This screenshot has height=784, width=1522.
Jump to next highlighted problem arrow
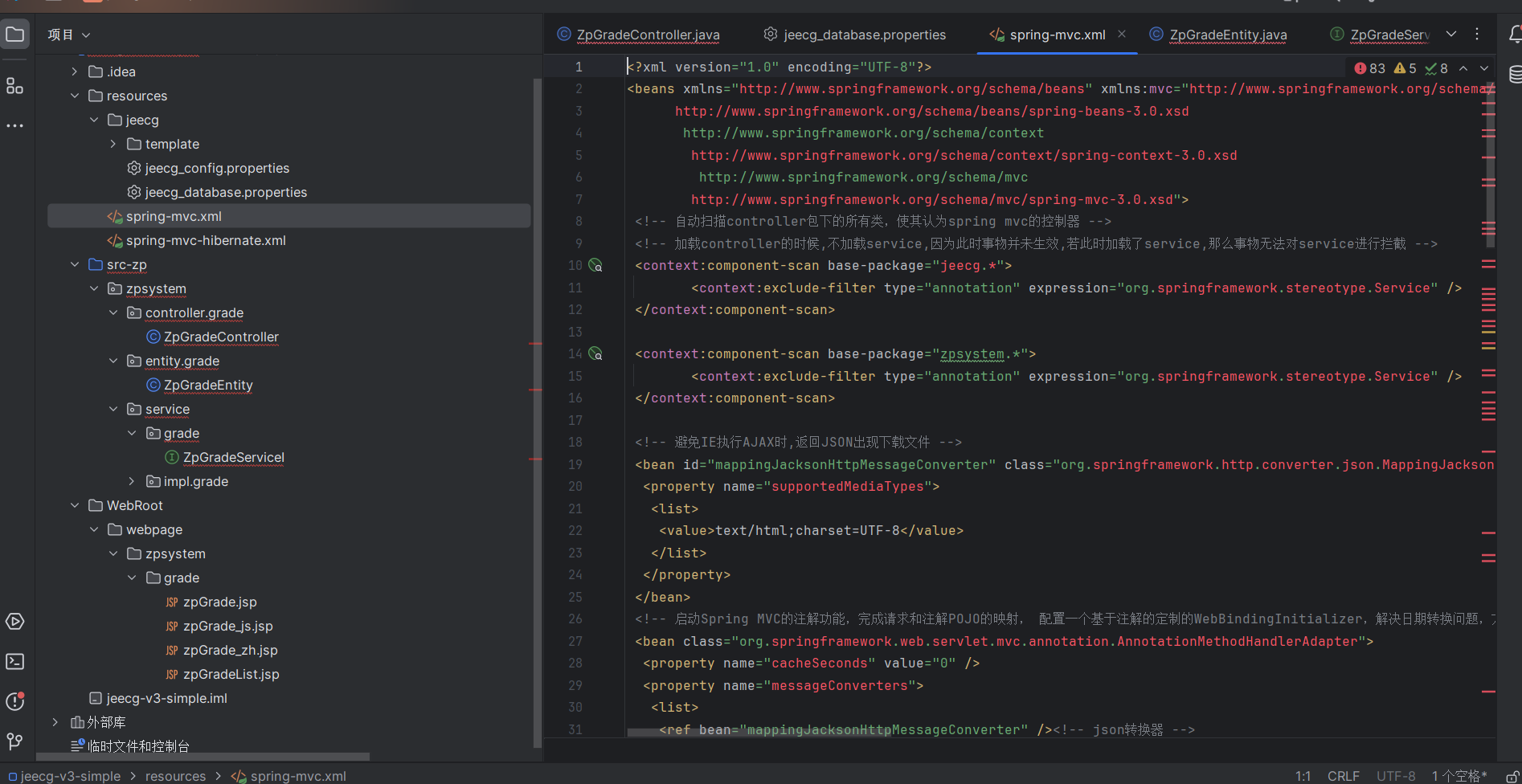[x=1484, y=68]
